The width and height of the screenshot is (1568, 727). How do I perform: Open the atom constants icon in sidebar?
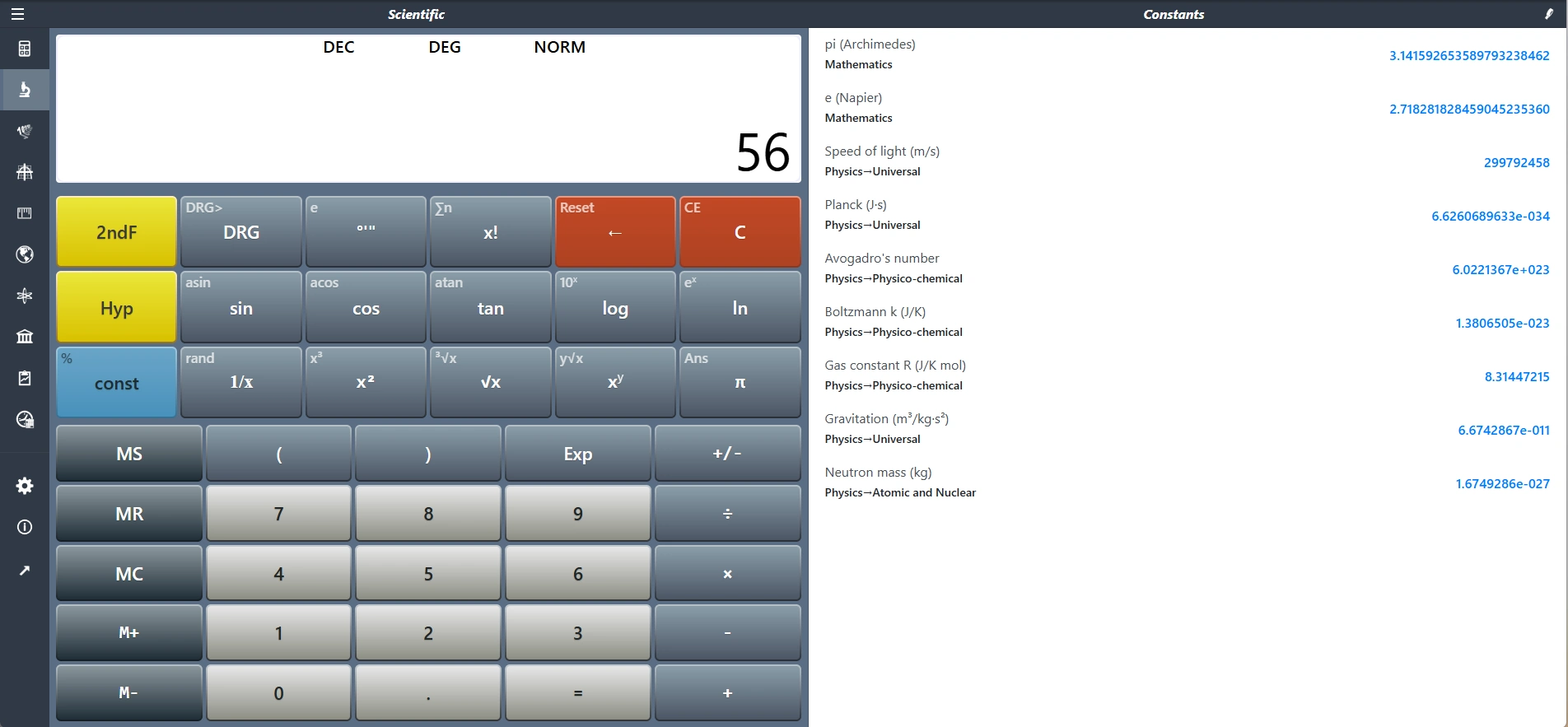pos(25,296)
